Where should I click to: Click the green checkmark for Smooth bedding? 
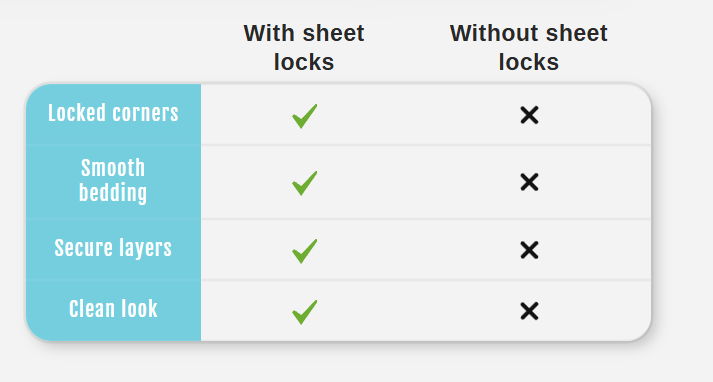(304, 183)
